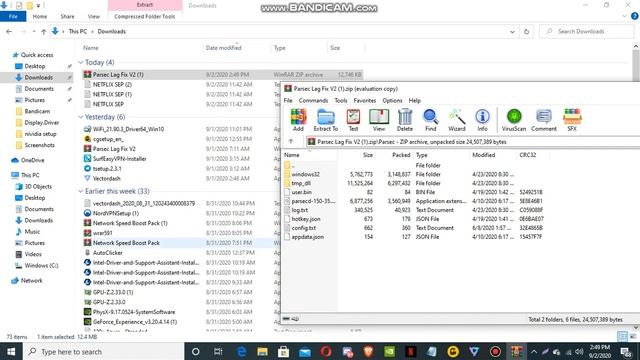Open the Bandicam folder in Quick access
The height and width of the screenshot is (360, 640).
(x=37, y=111)
